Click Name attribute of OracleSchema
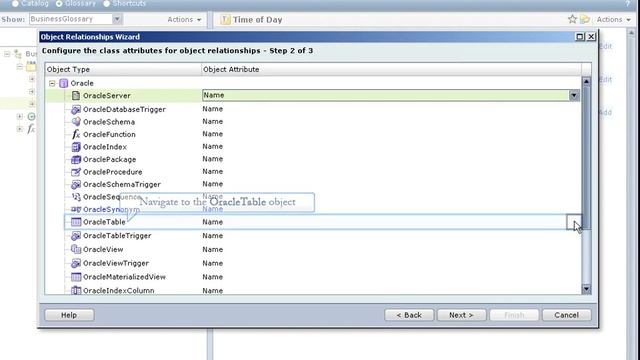Screen dimensions: 640x360 pyautogui.click(x=213, y=122)
